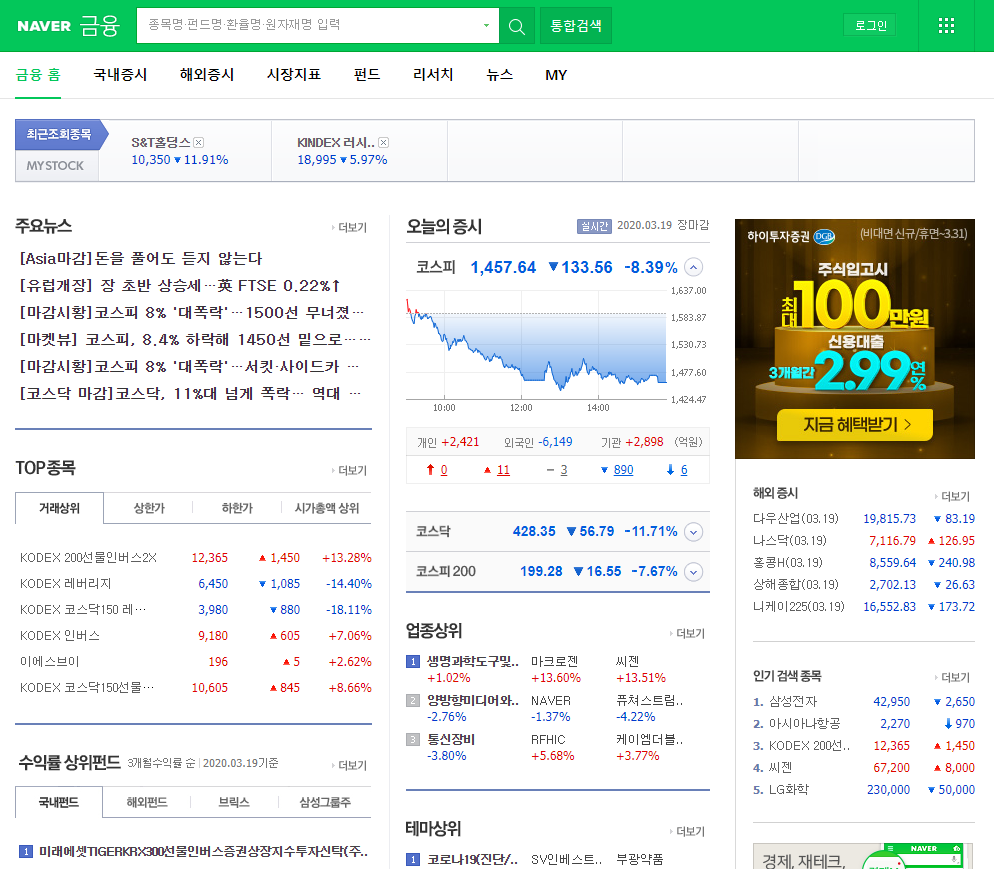Click unchanged stocks count 3
This screenshot has height=869, width=994.
pyautogui.click(x=564, y=470)
